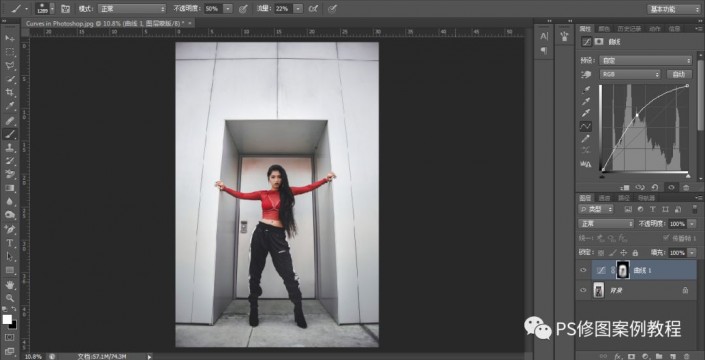Select the Crop tool

(9, 93)
